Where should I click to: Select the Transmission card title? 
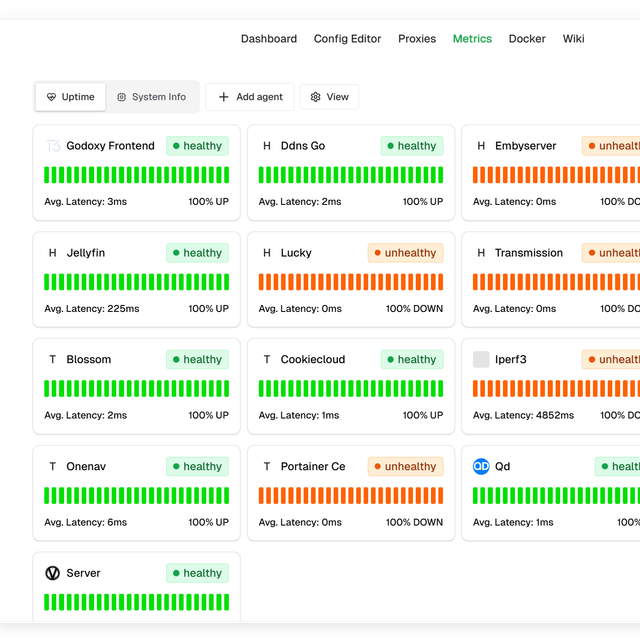(x=529, y=253)
